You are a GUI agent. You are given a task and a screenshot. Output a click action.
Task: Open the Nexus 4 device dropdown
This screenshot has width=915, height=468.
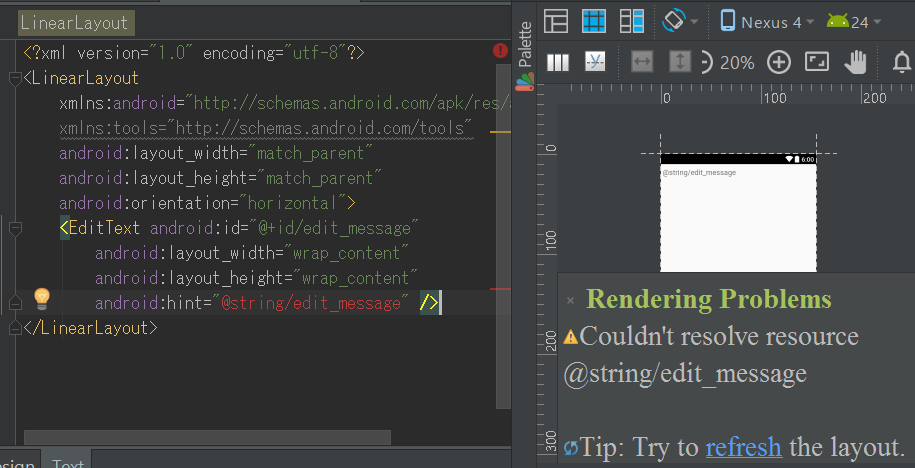pyautogui.click(x=767, y=22)
